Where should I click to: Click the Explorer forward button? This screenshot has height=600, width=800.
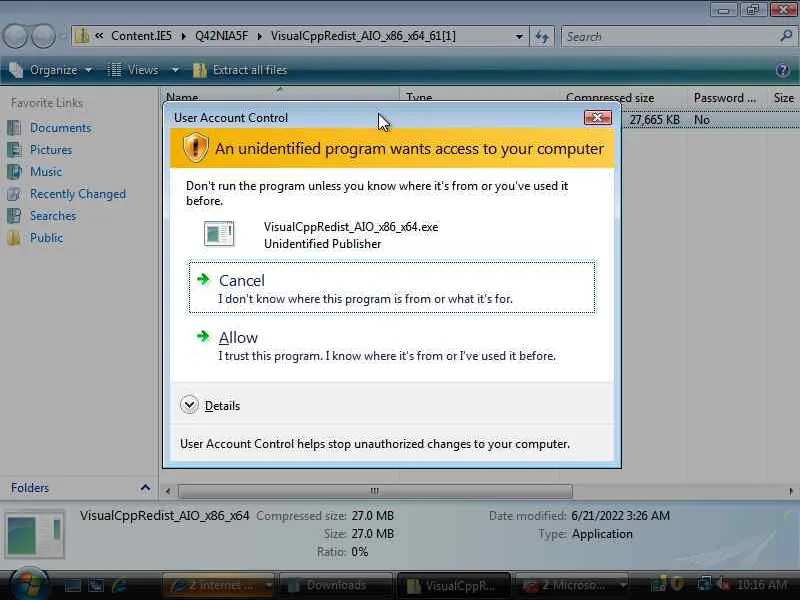click(43, 36)
